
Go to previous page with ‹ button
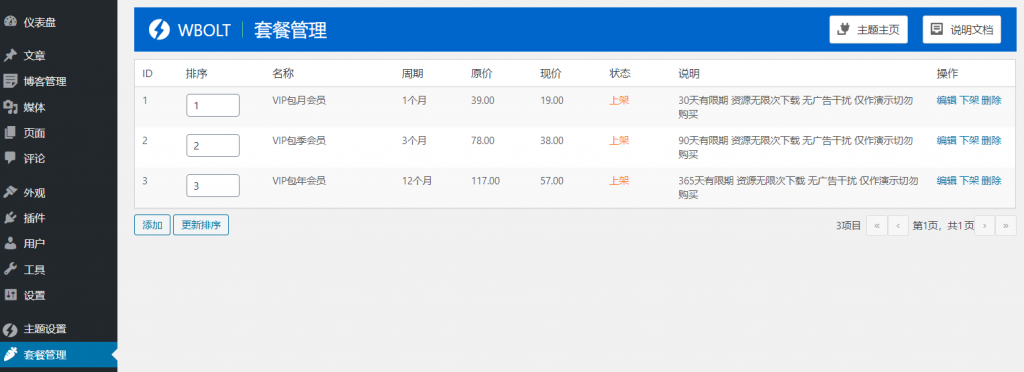[898, 226]
